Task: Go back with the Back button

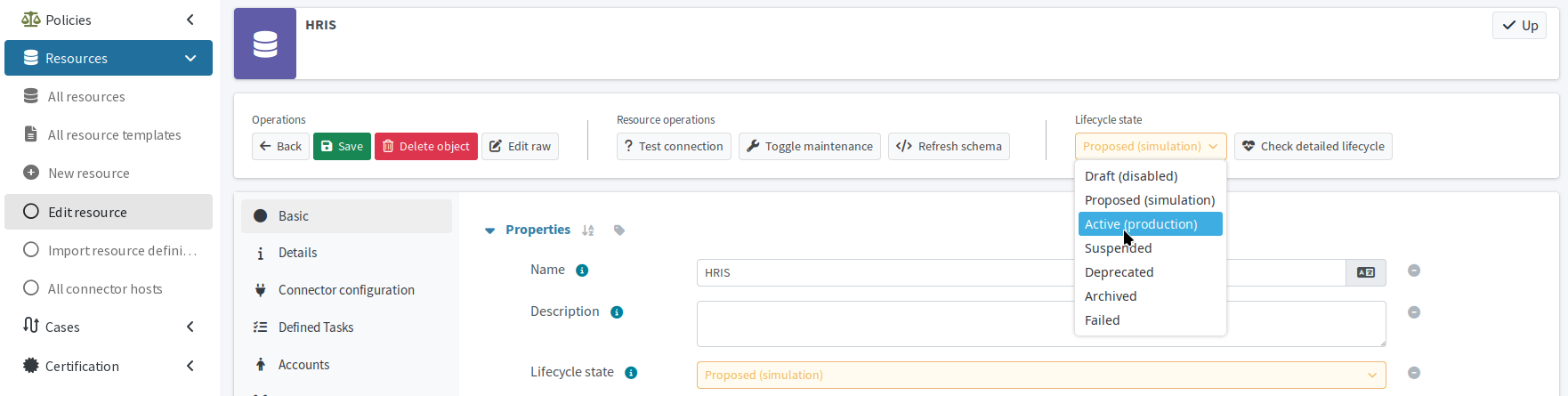Action: pyautogui.click(x=280, y=146)
